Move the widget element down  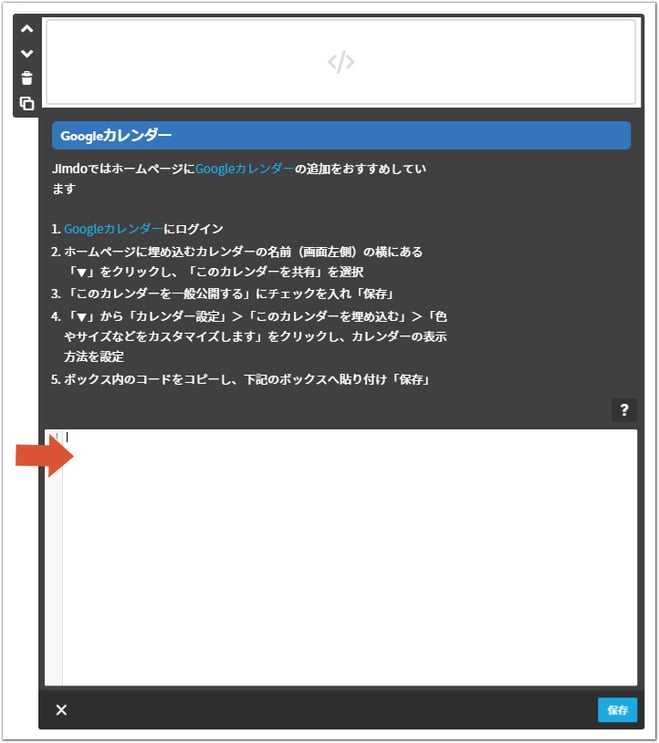tap(27, 54)
